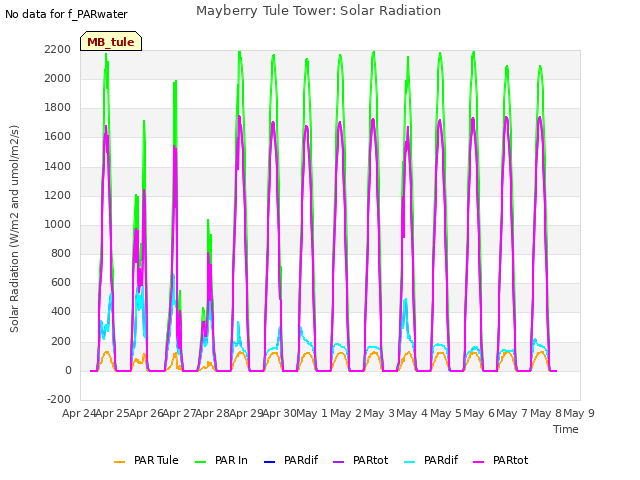Click the MB_tule annotation label
This screenshot has height=480, width=640.
tap(111, 42)
